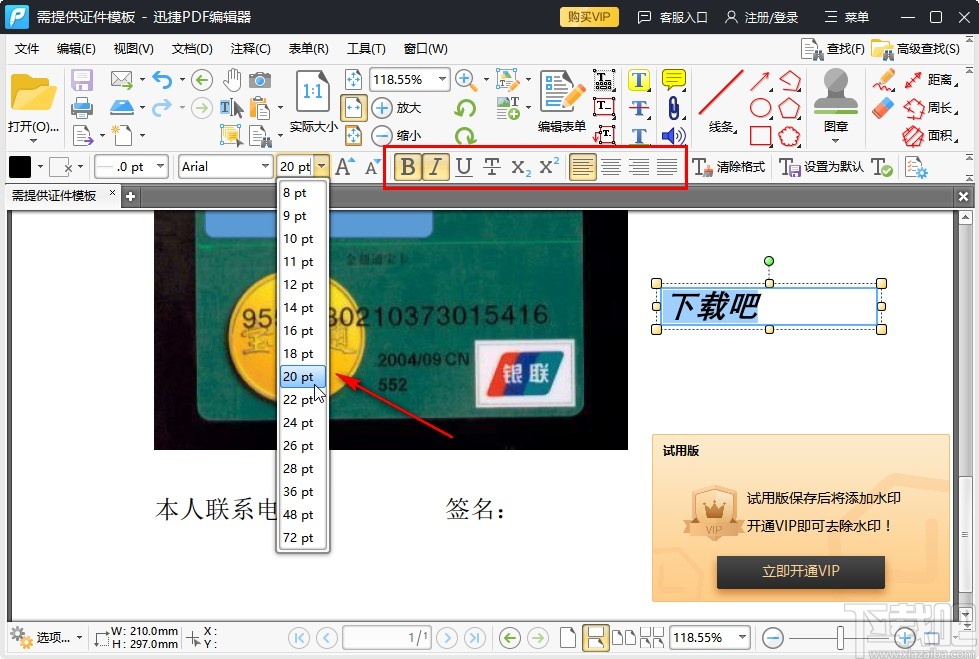The image size is (979, 659).
Task: Enable underline formatting
Action: coord(462,166)
